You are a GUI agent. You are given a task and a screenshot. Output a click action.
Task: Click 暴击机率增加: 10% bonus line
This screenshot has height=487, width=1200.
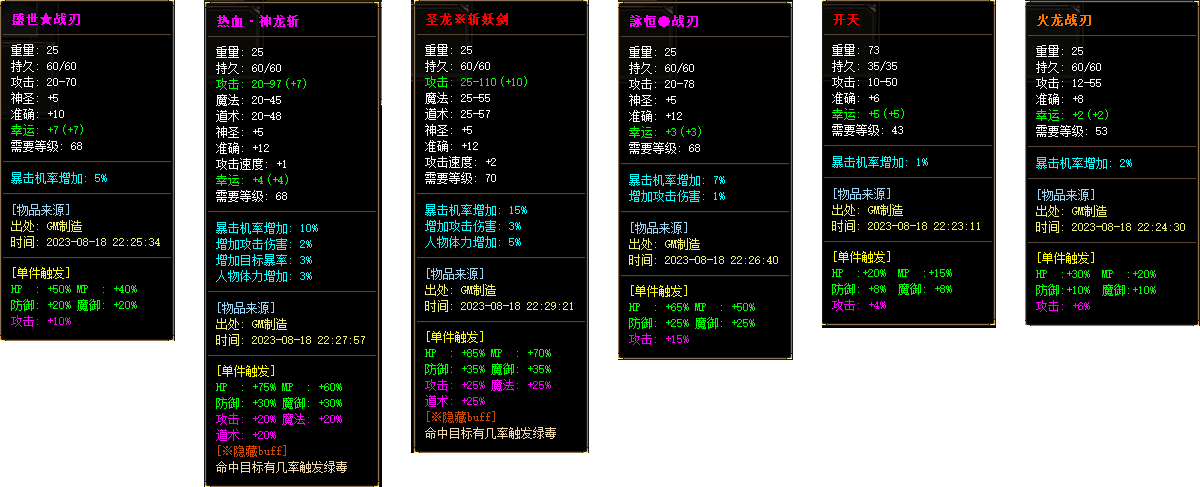point(267,228)
